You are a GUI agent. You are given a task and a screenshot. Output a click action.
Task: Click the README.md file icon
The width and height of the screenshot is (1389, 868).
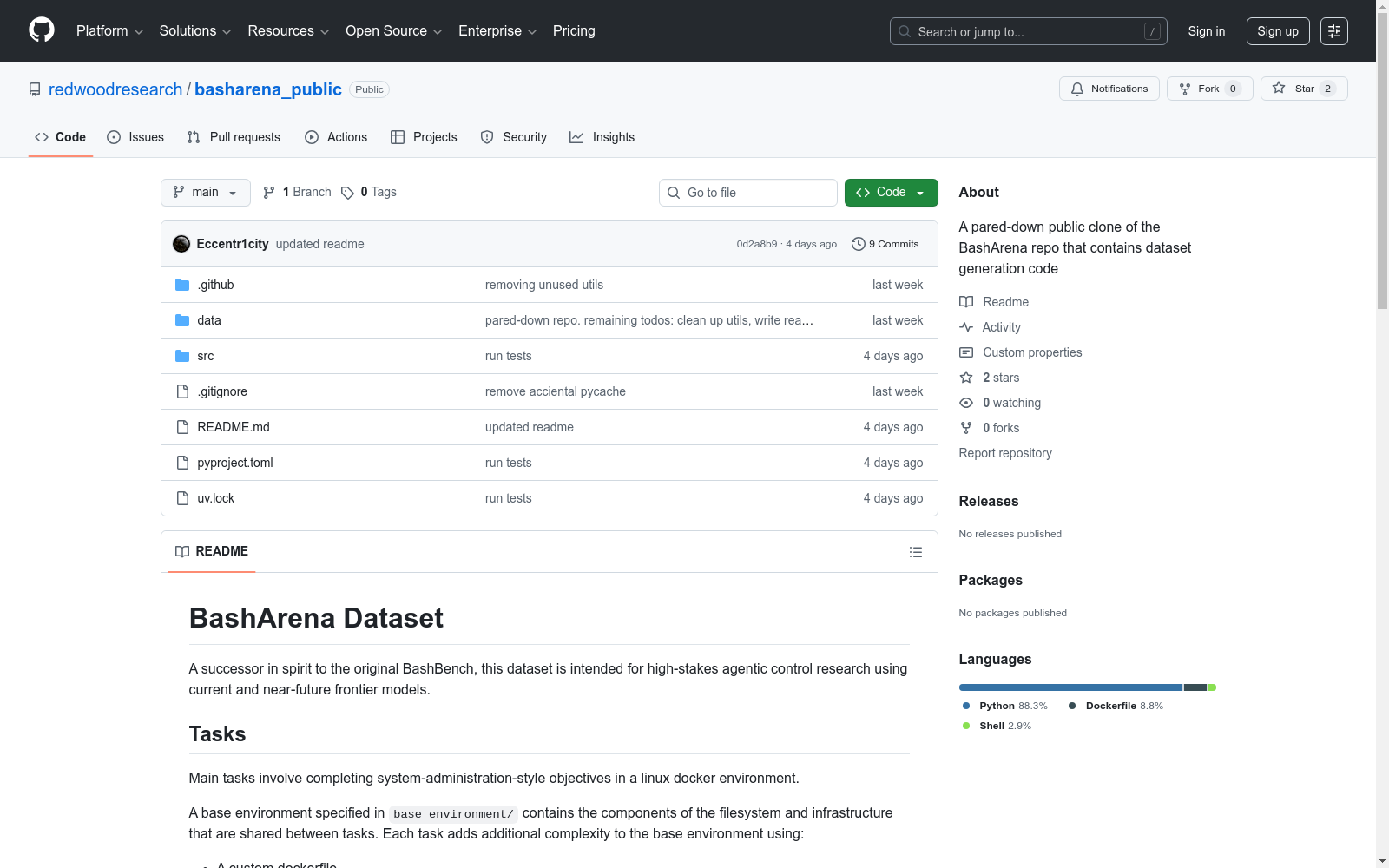coord(182,427)
